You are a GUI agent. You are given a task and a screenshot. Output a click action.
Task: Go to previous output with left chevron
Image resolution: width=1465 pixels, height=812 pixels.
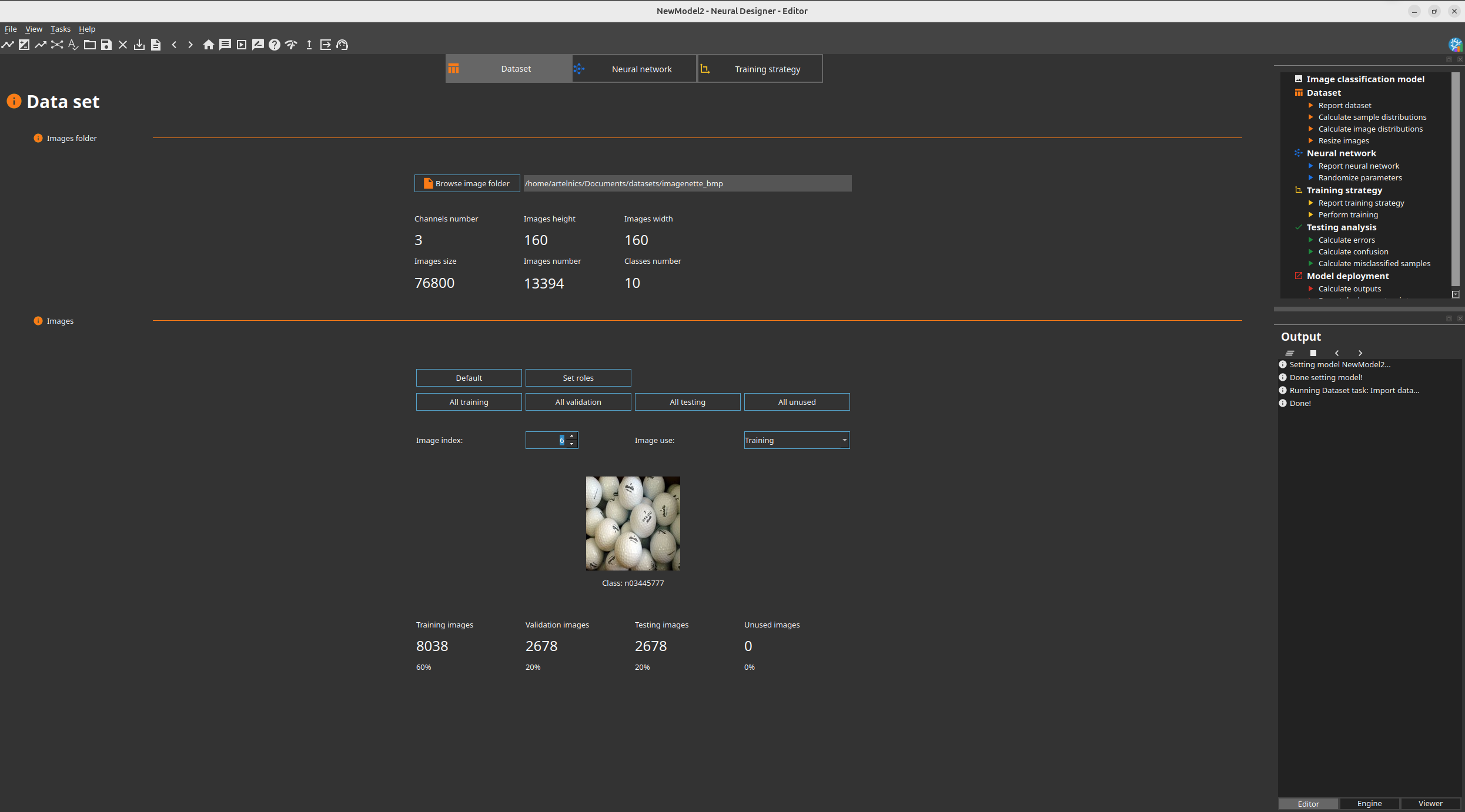point(1337,353)
